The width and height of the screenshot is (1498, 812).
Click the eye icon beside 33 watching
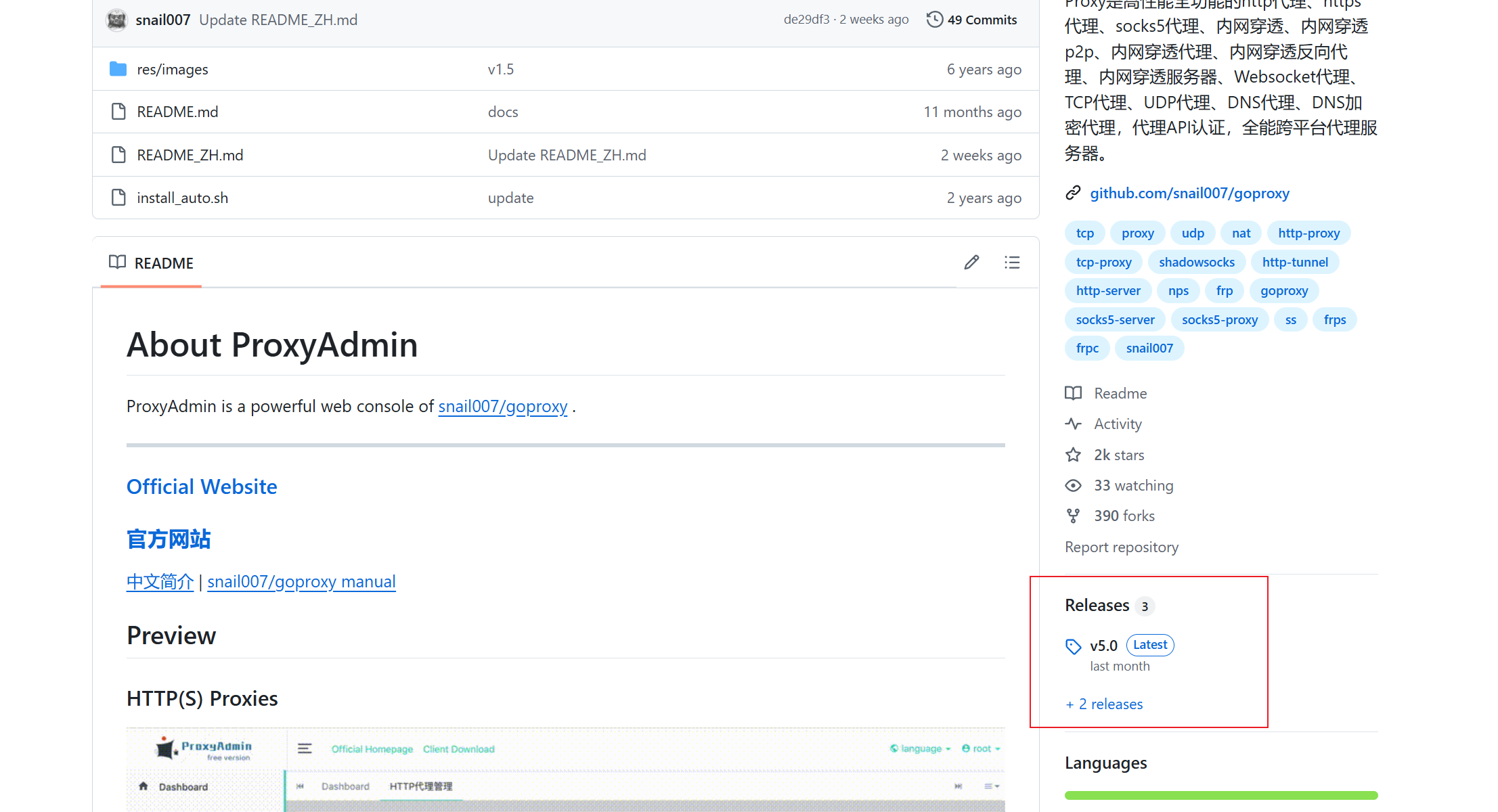tap(1073, 486)
